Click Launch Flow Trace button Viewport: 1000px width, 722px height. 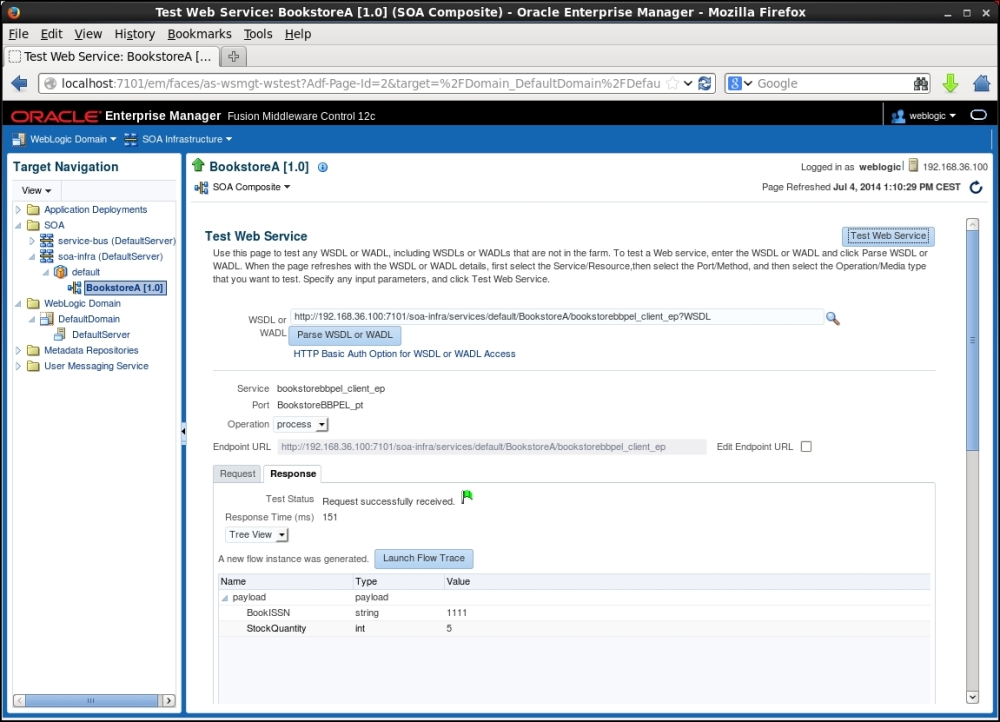coord(424,558)
